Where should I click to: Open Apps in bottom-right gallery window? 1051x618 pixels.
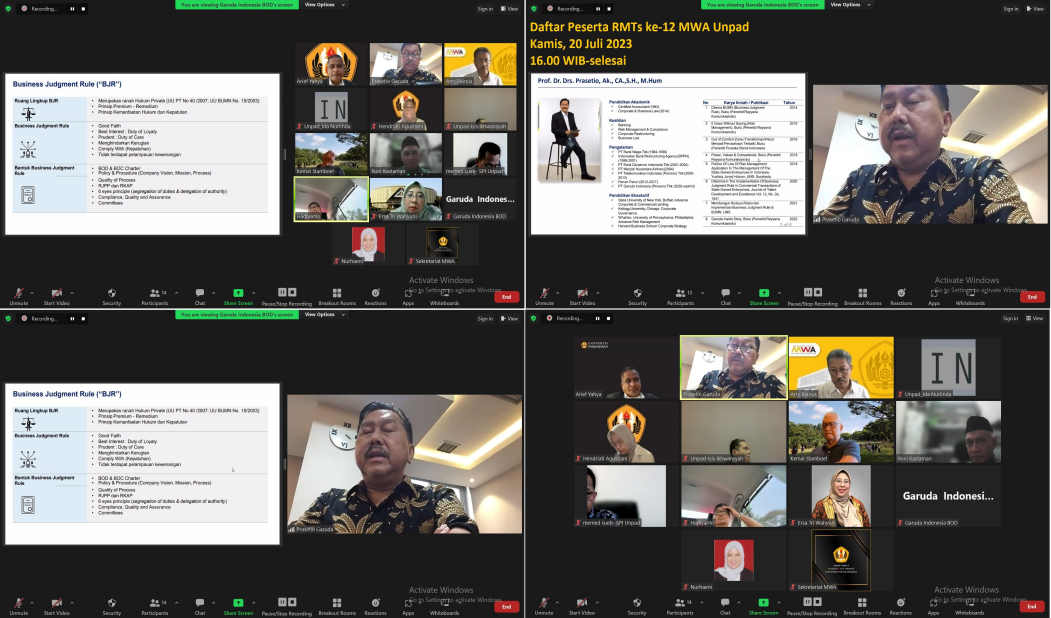coord(933,606)
